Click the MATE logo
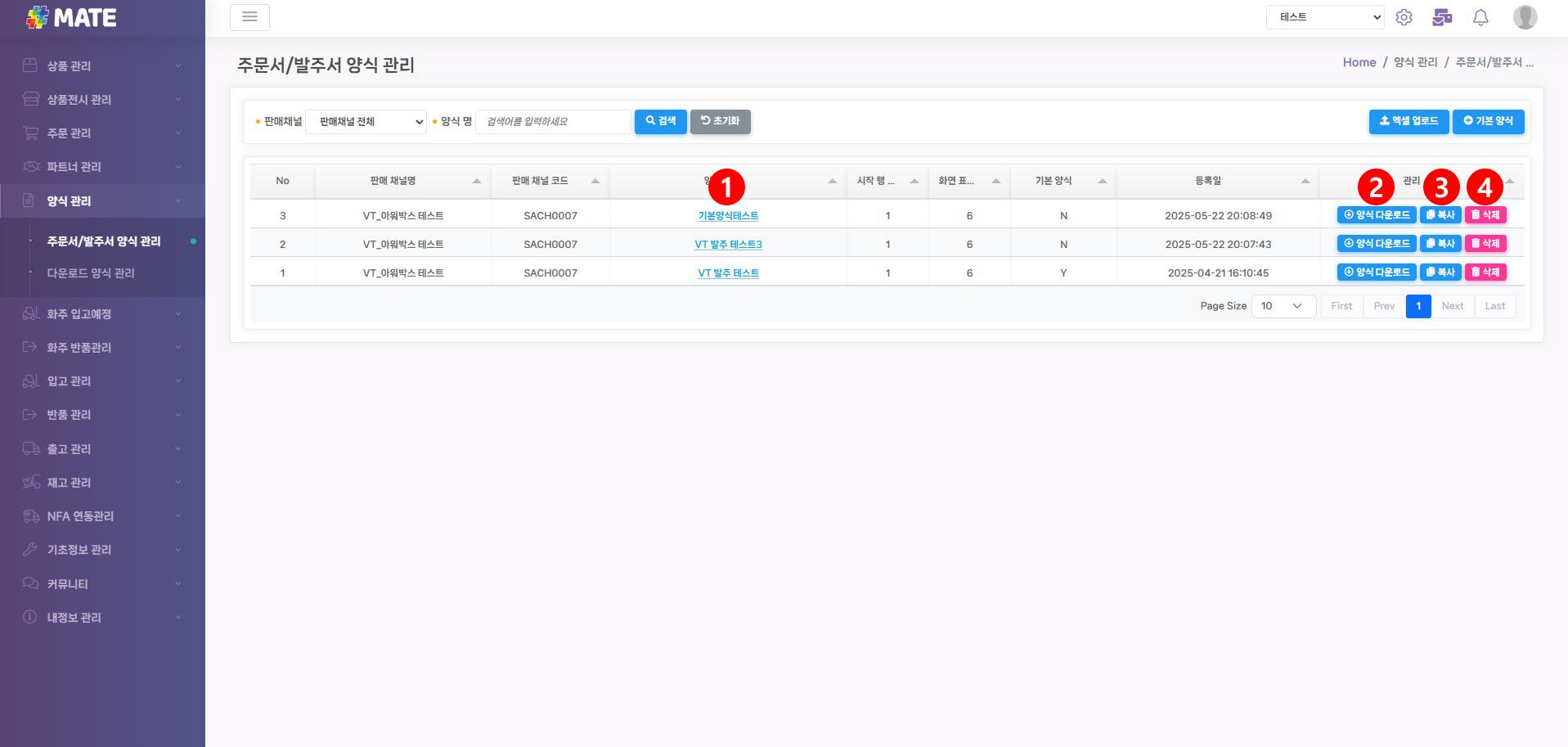 (71, 17)
